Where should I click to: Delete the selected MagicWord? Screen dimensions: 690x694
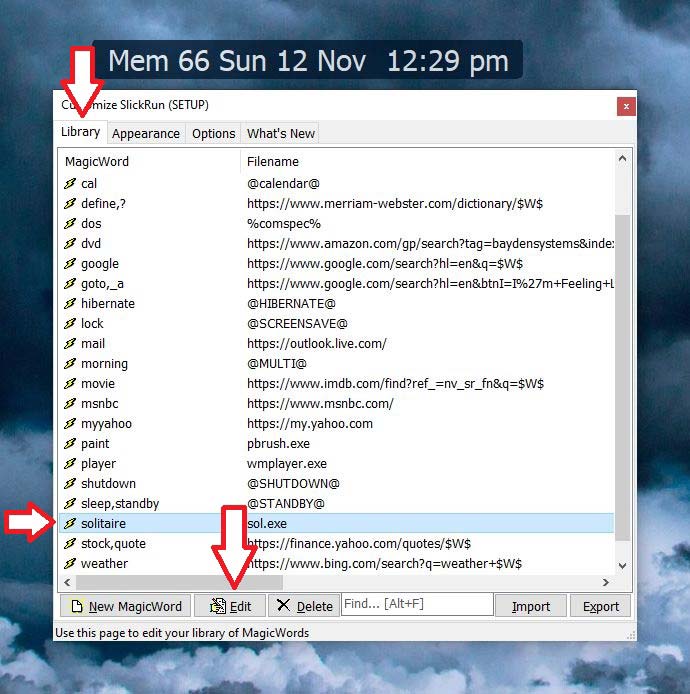point(304,606)
